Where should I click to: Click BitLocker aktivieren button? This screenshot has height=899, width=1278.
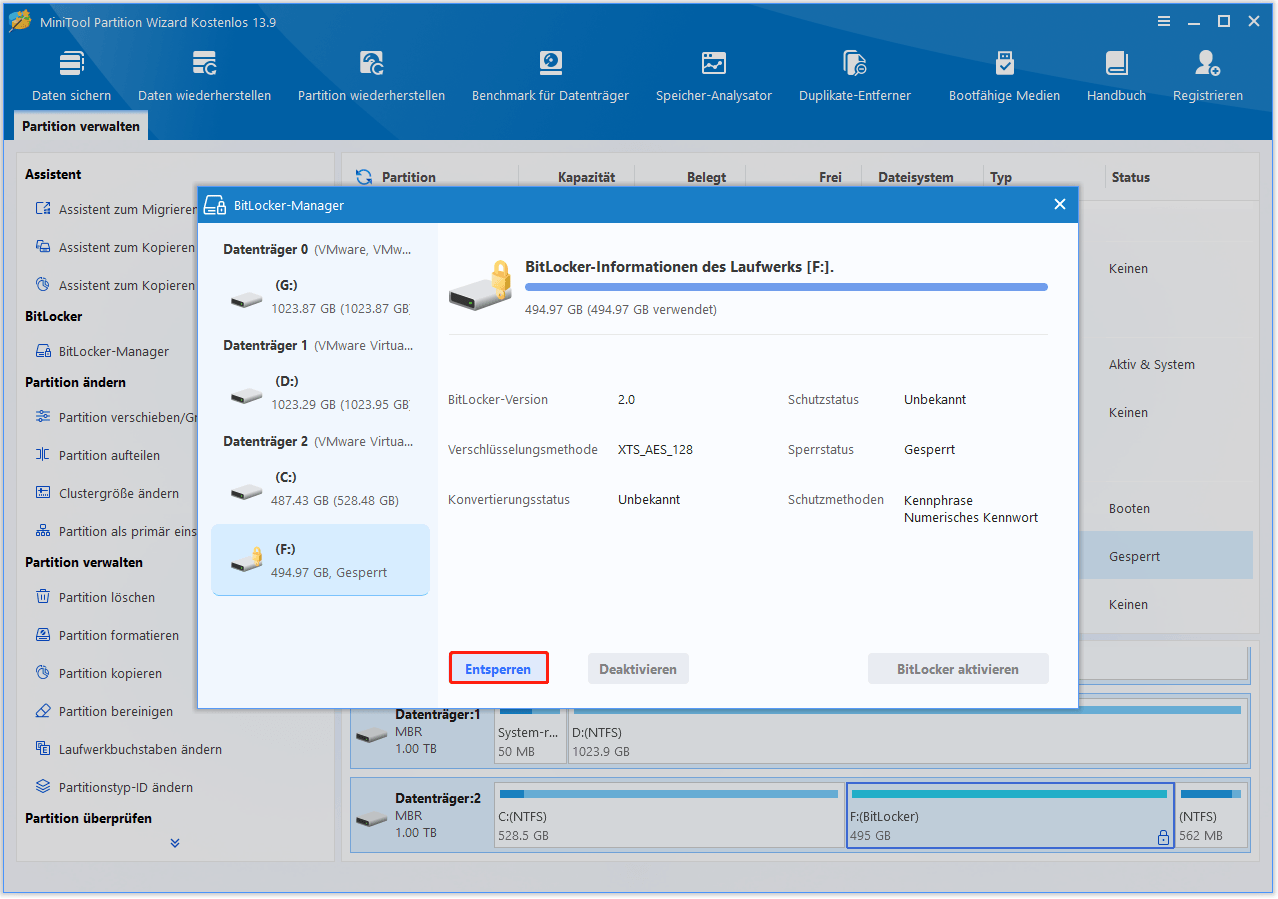958,669
